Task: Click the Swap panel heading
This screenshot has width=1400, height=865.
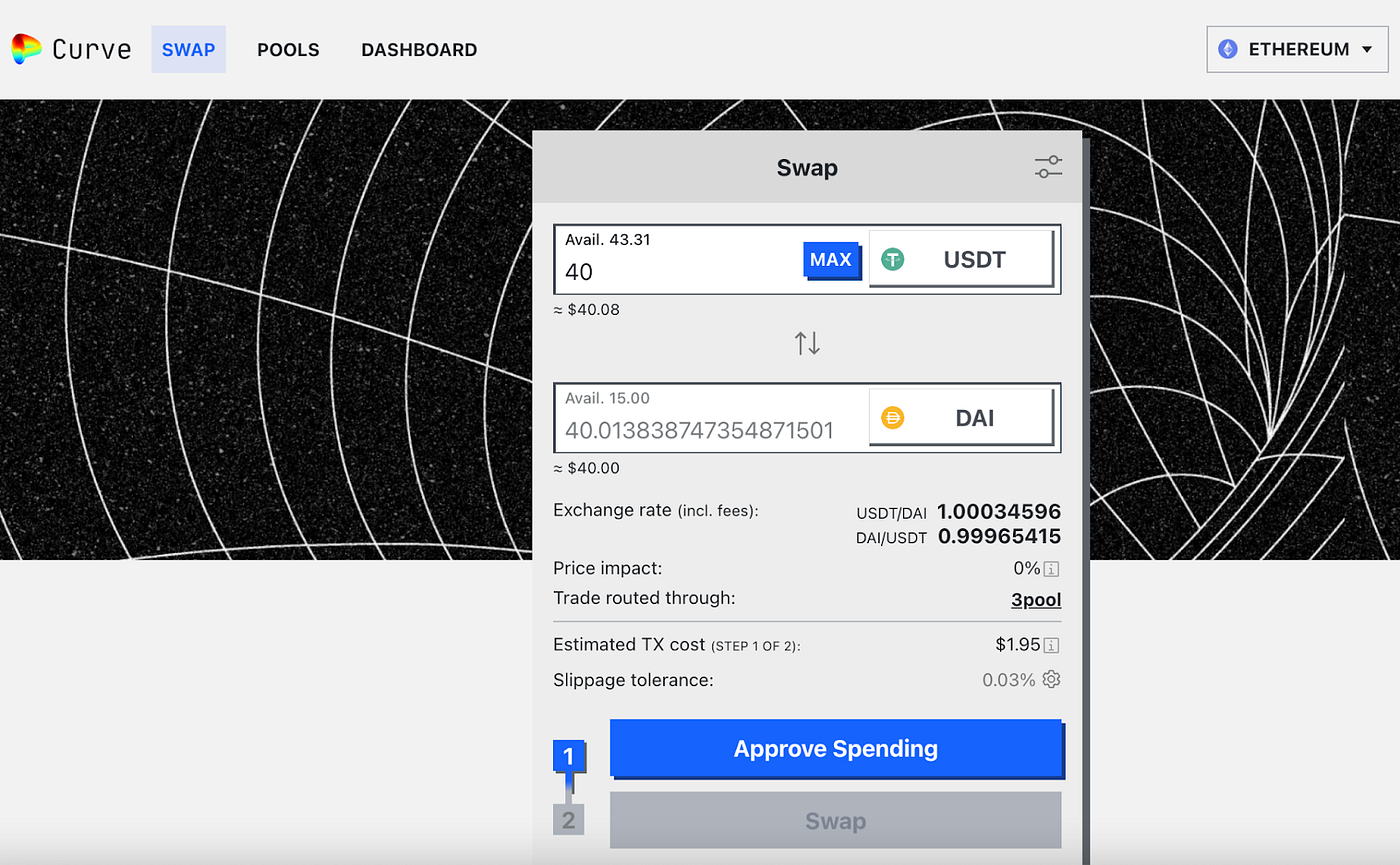Action: 807,168
